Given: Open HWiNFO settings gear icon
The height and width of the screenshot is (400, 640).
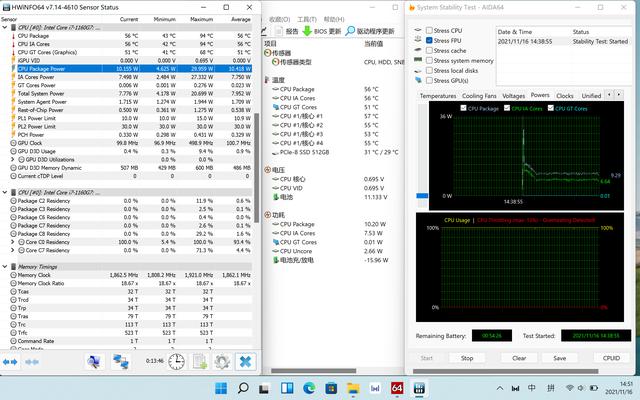Looking at the screenshot, I should coord(222,362).
